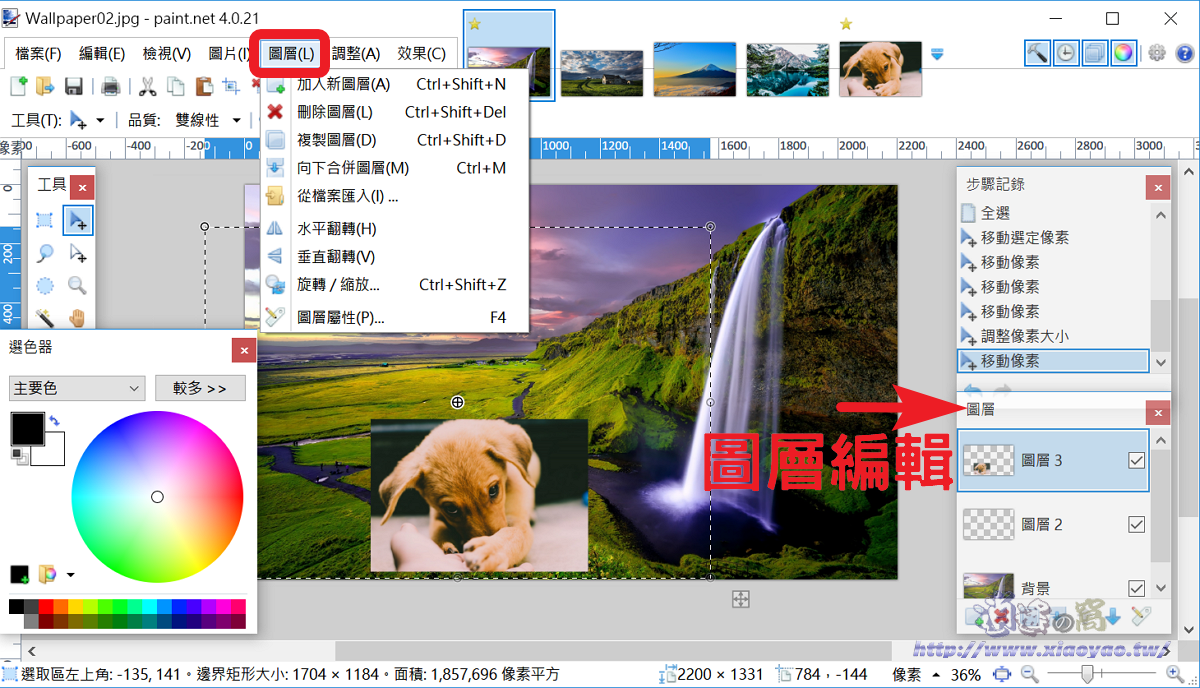The height and width of the screenshot is (688, 1200).
Task: Select 調整像素大小 history entry
Action: click(1053, 336)
